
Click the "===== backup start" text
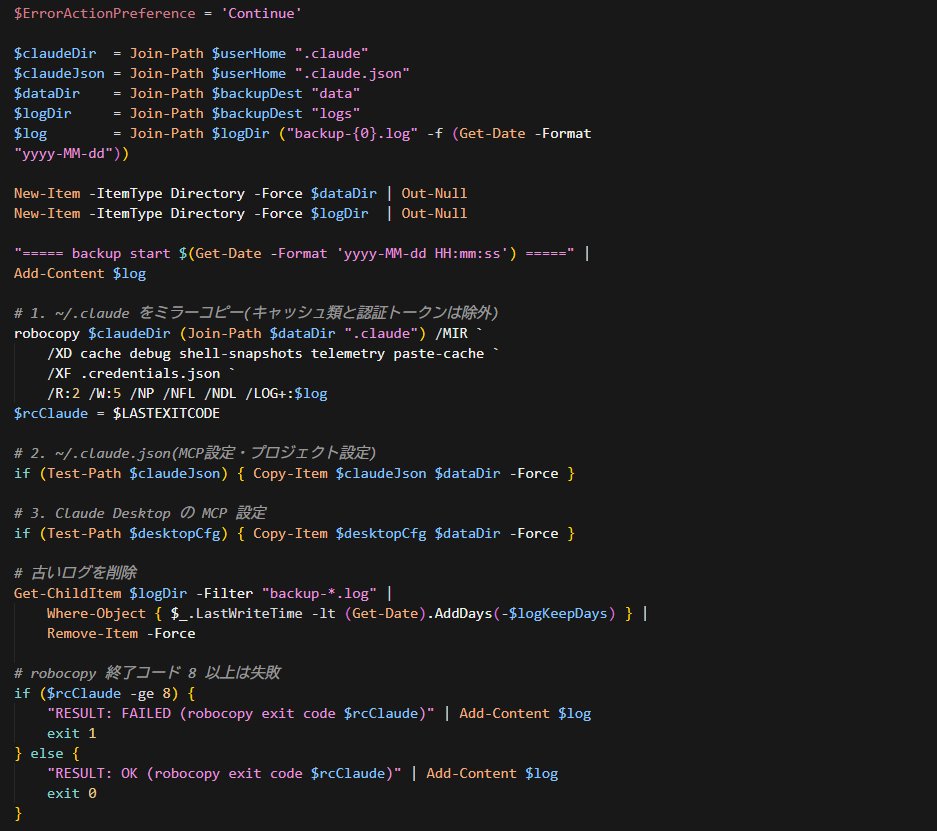92,253
